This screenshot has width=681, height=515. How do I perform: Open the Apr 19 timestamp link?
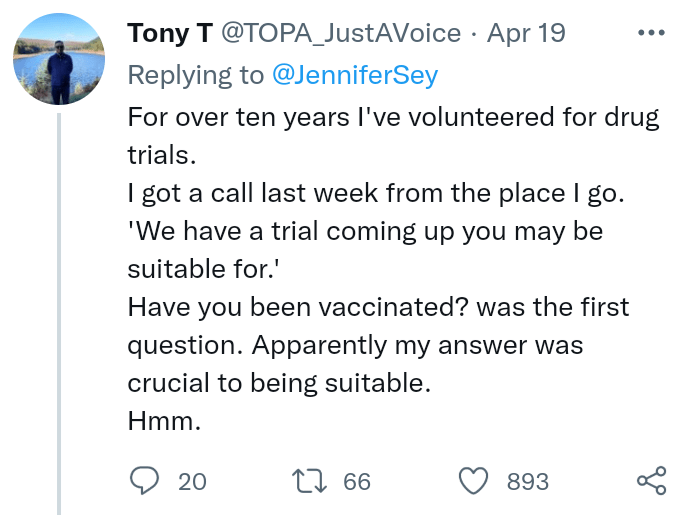click(526, 33)
